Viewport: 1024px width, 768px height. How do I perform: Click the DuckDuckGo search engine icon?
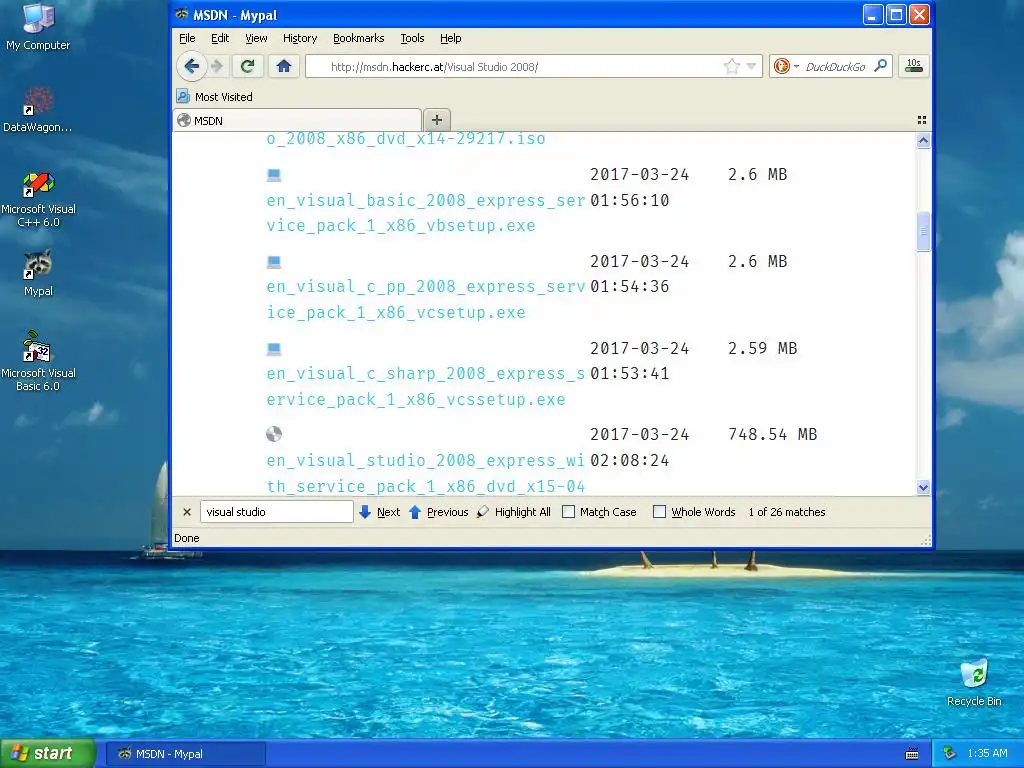pyautogui.click(x=781, y=66)
